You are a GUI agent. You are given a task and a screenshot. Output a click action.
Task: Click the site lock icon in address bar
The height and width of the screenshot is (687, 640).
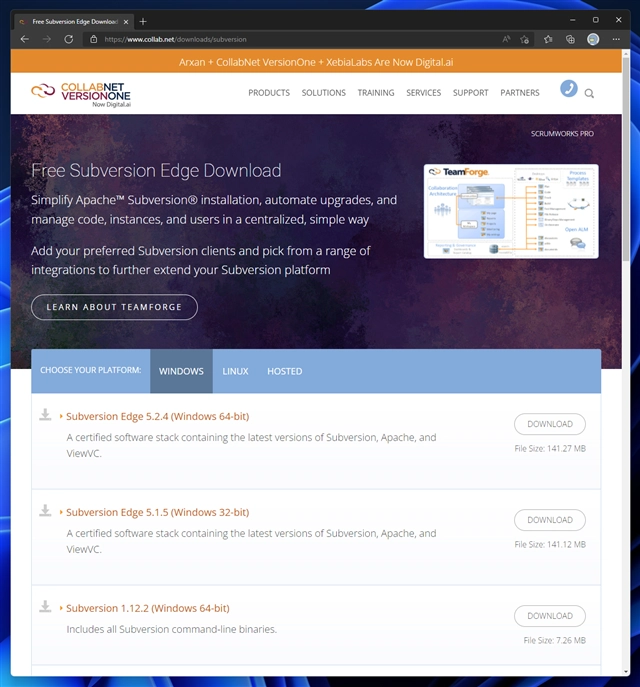pos(93,39)
